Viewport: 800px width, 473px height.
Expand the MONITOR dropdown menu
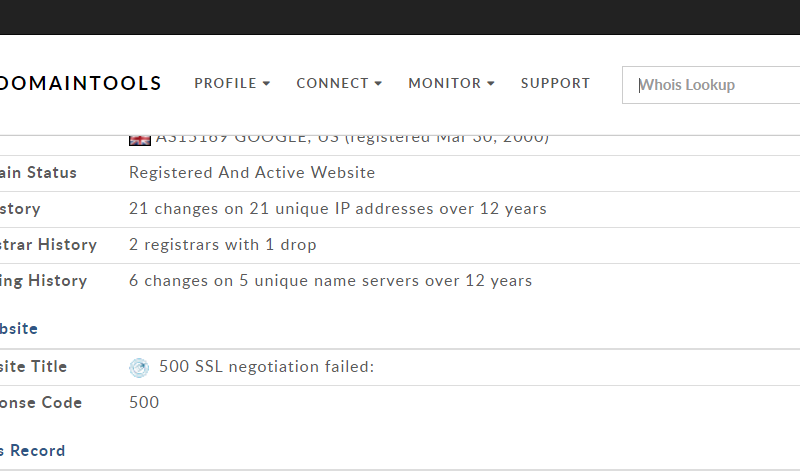[451, 84]
